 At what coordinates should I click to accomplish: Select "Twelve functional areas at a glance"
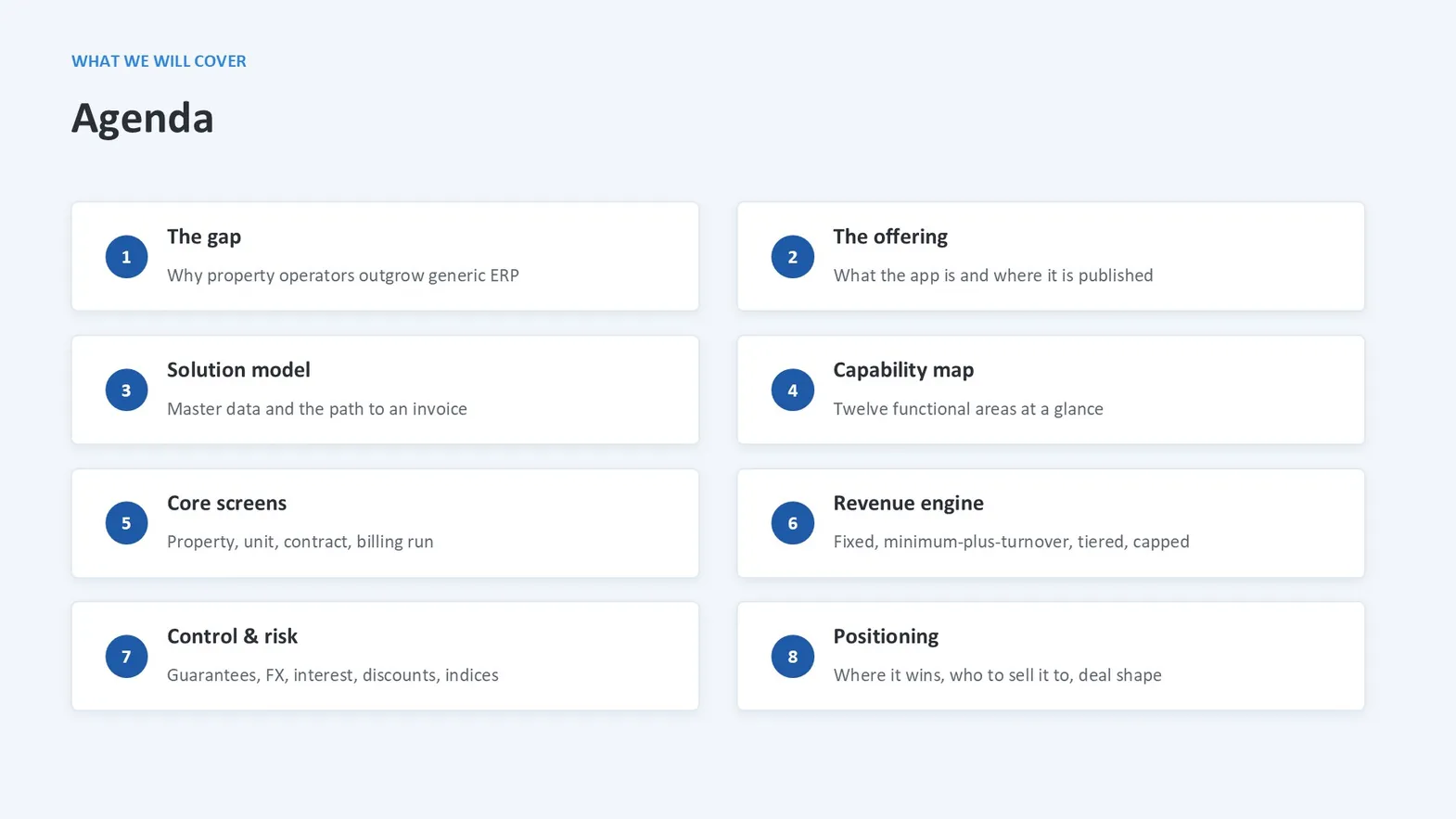coord(968,409)
